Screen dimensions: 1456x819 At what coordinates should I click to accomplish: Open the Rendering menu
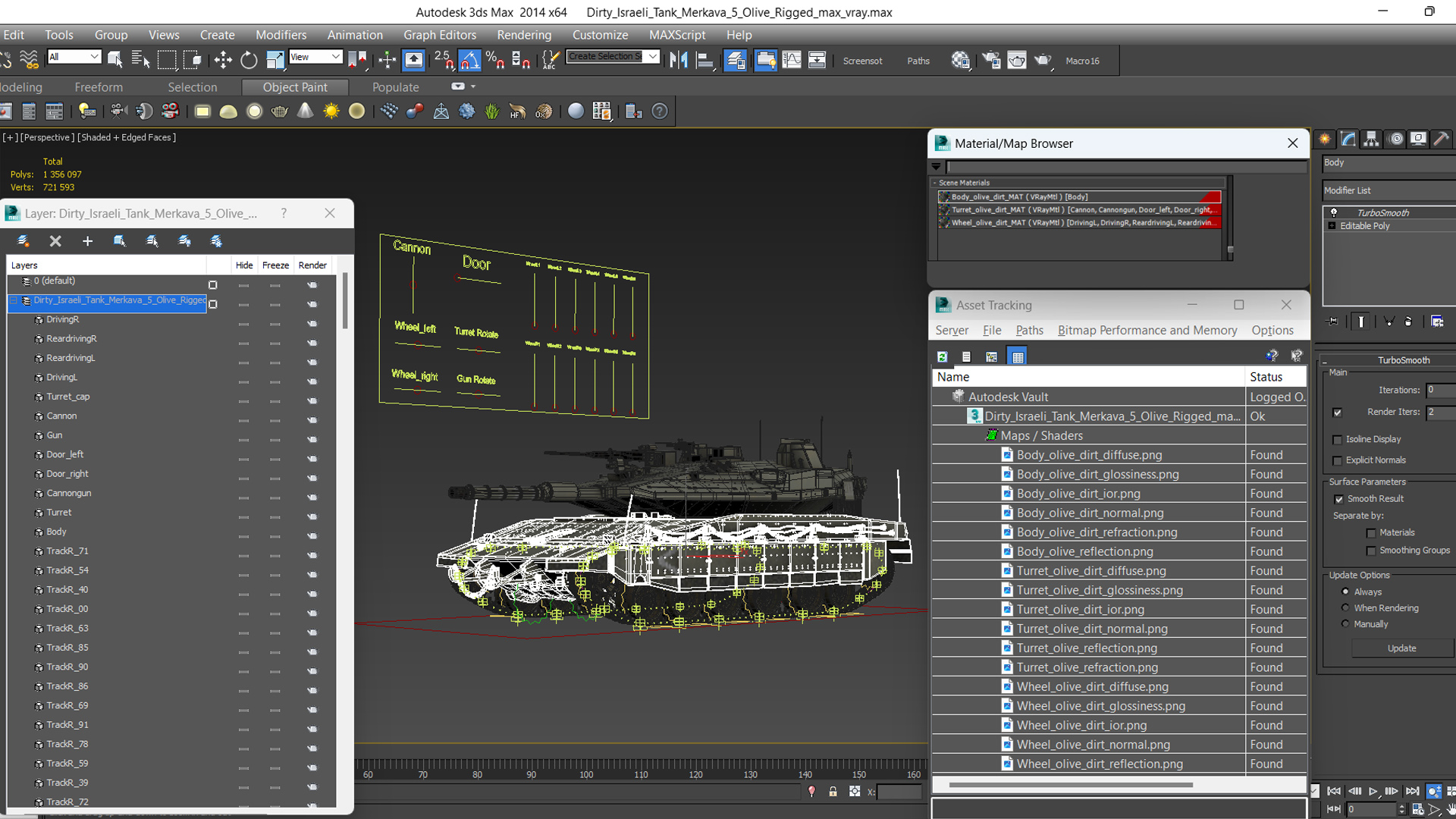[x=524, y=35]
